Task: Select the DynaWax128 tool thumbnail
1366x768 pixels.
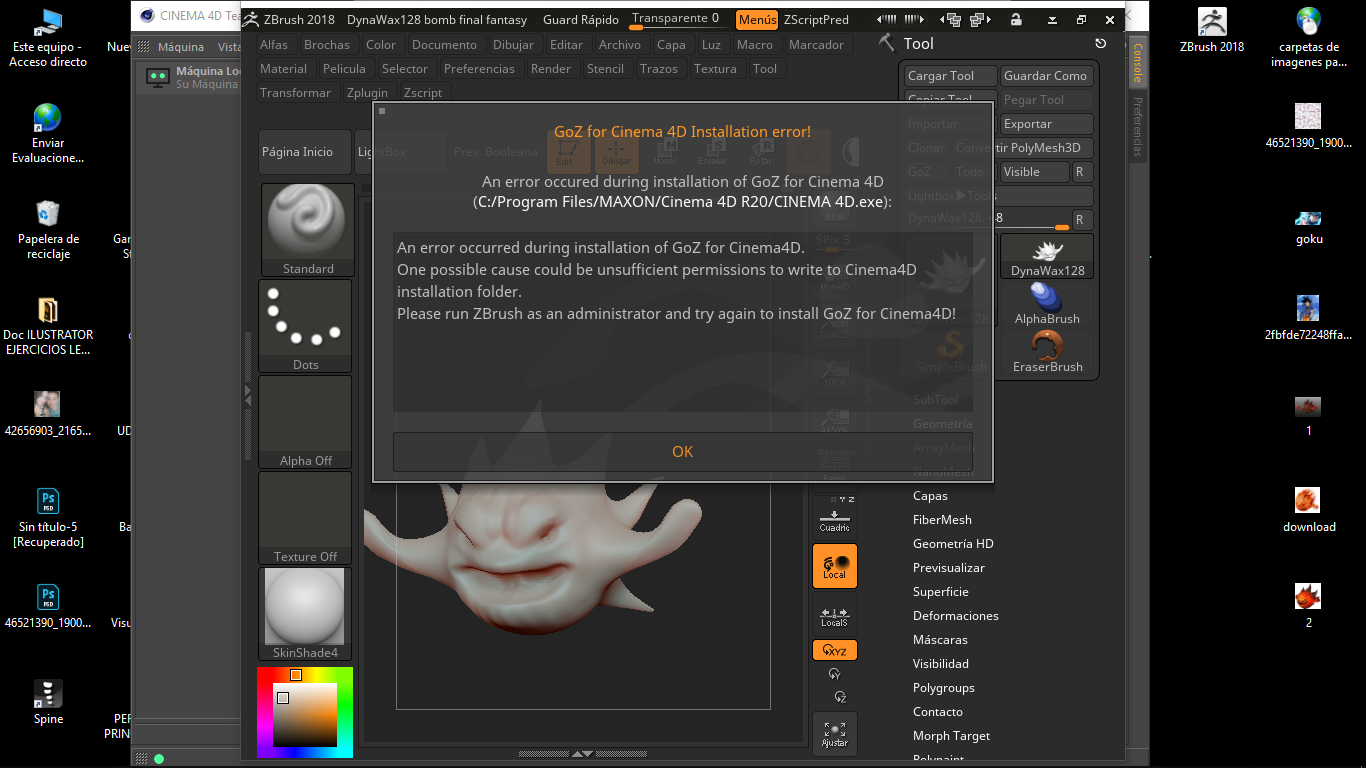Action: coord(1047,256)
